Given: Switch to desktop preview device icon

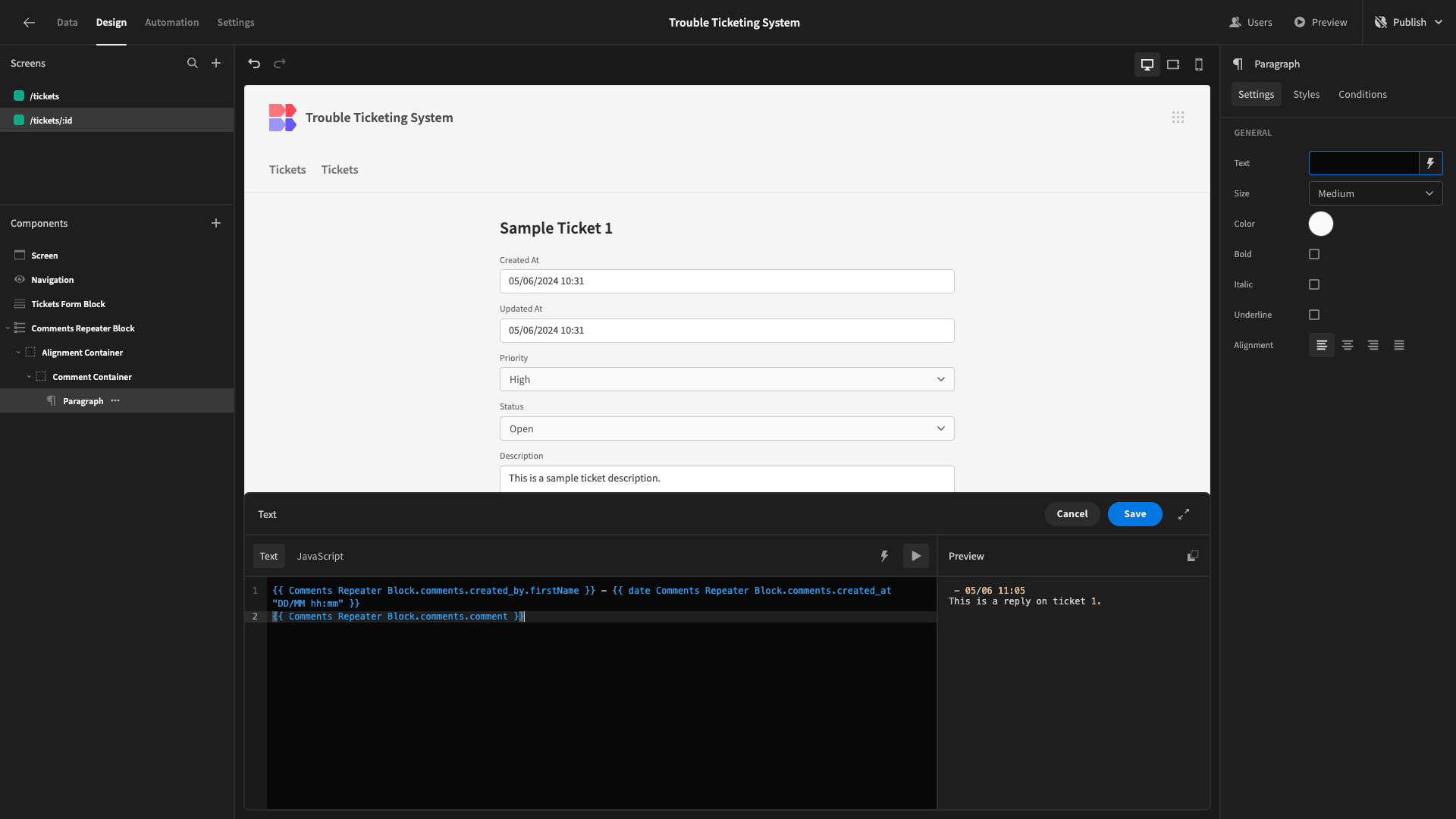Looking at the screenshot, I should pos(1147,64).
